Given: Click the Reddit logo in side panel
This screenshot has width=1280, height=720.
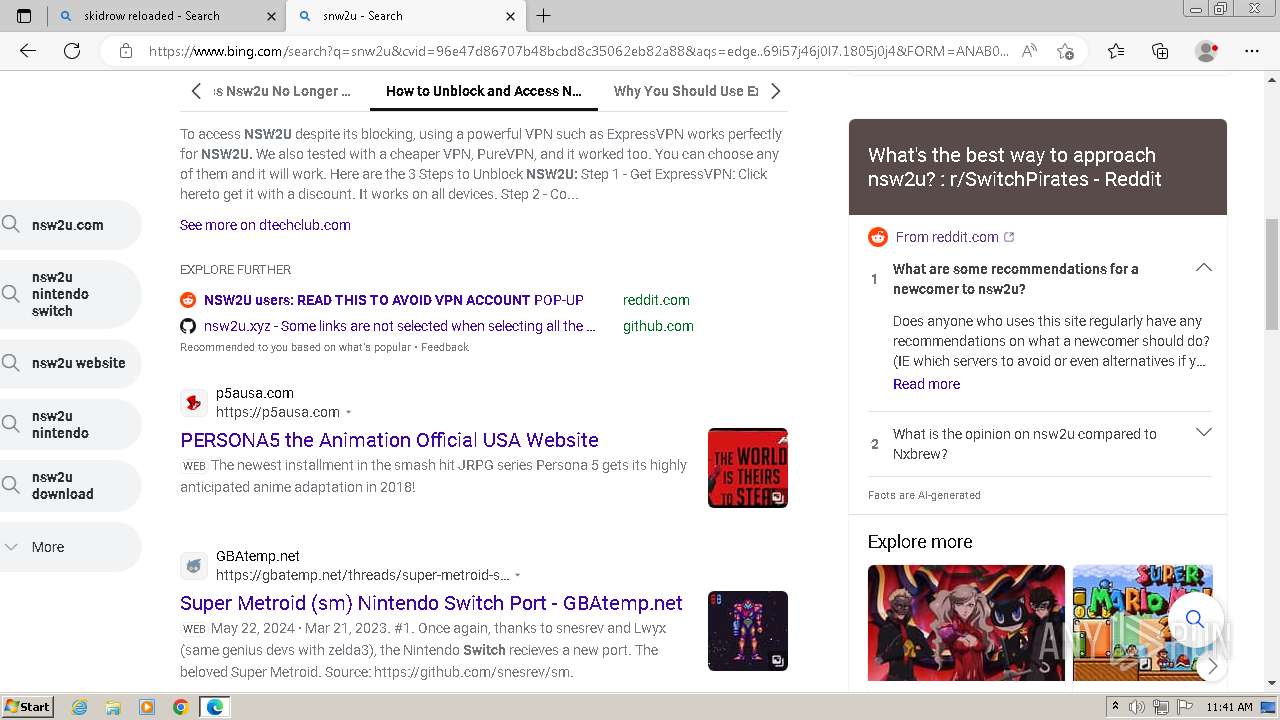Looking at the screenshot, I should (878, 237).
